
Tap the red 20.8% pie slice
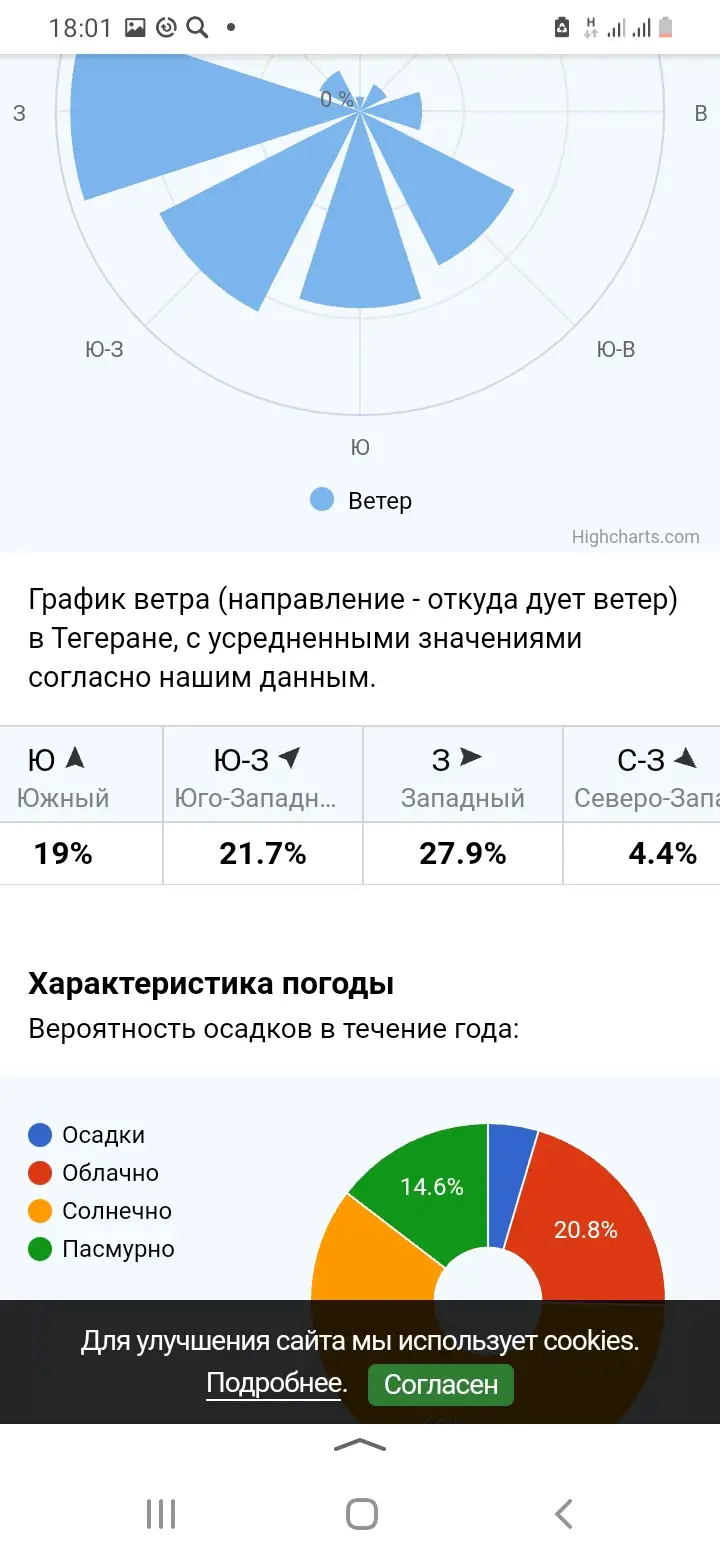click(590, 1220)
